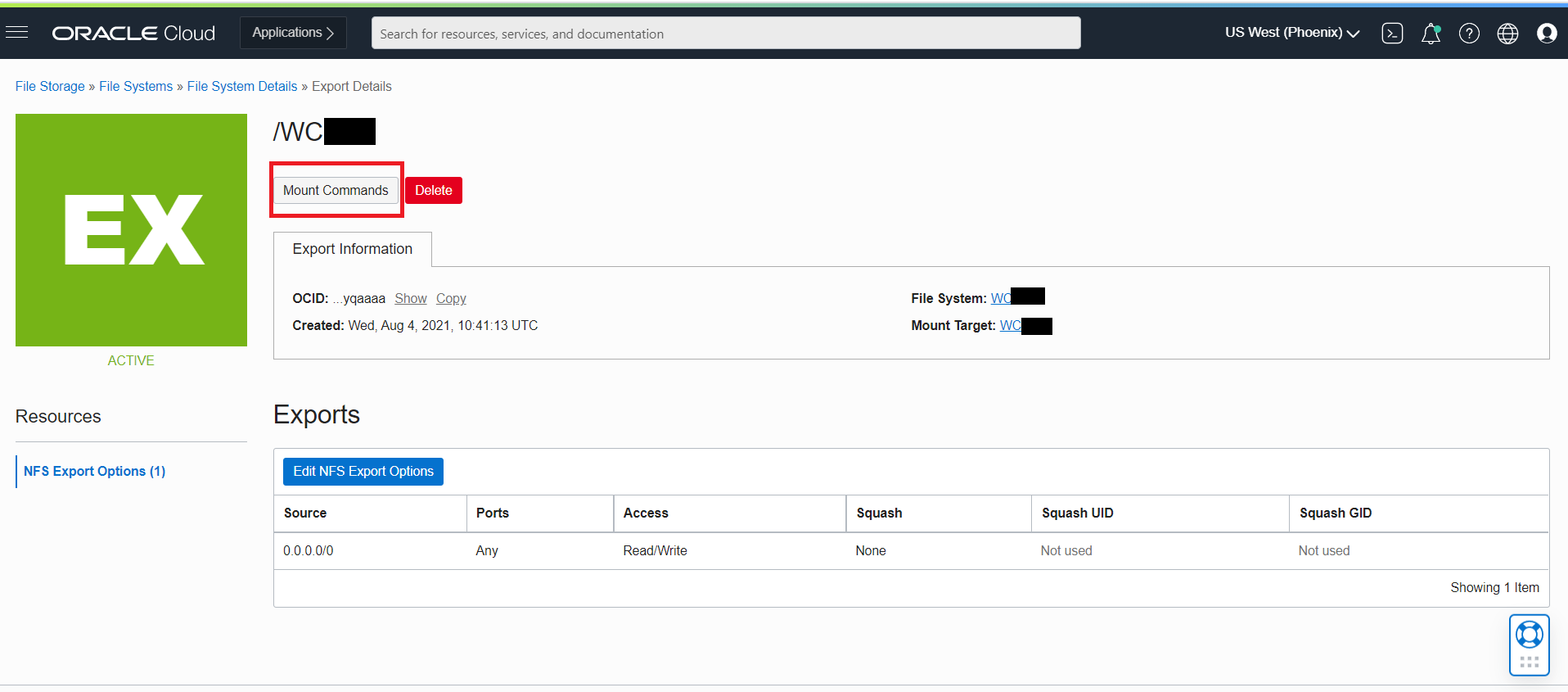
Task: Click the Export Details breadcrumb text
Action: (352, 86)
